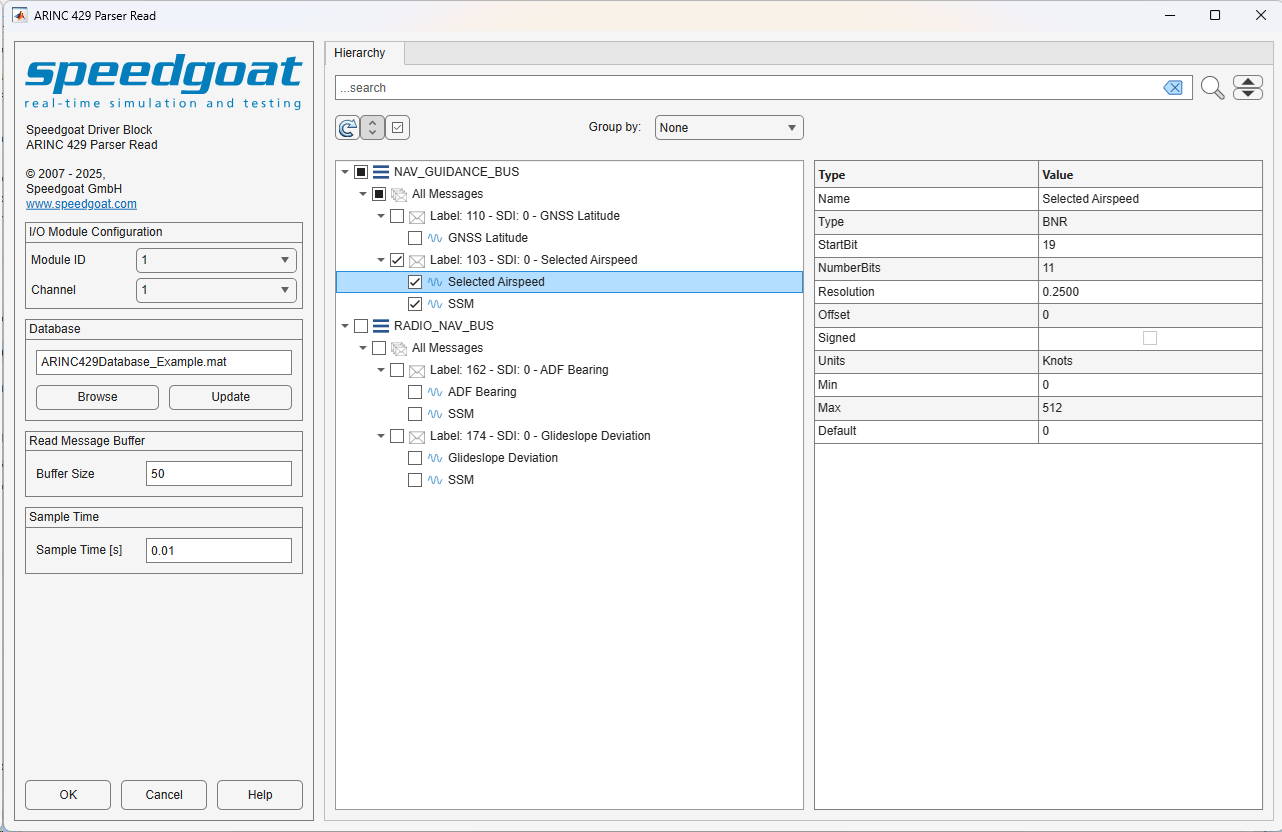
Task: Click the magnifying glass search icon
Action: click(1212, 88)
